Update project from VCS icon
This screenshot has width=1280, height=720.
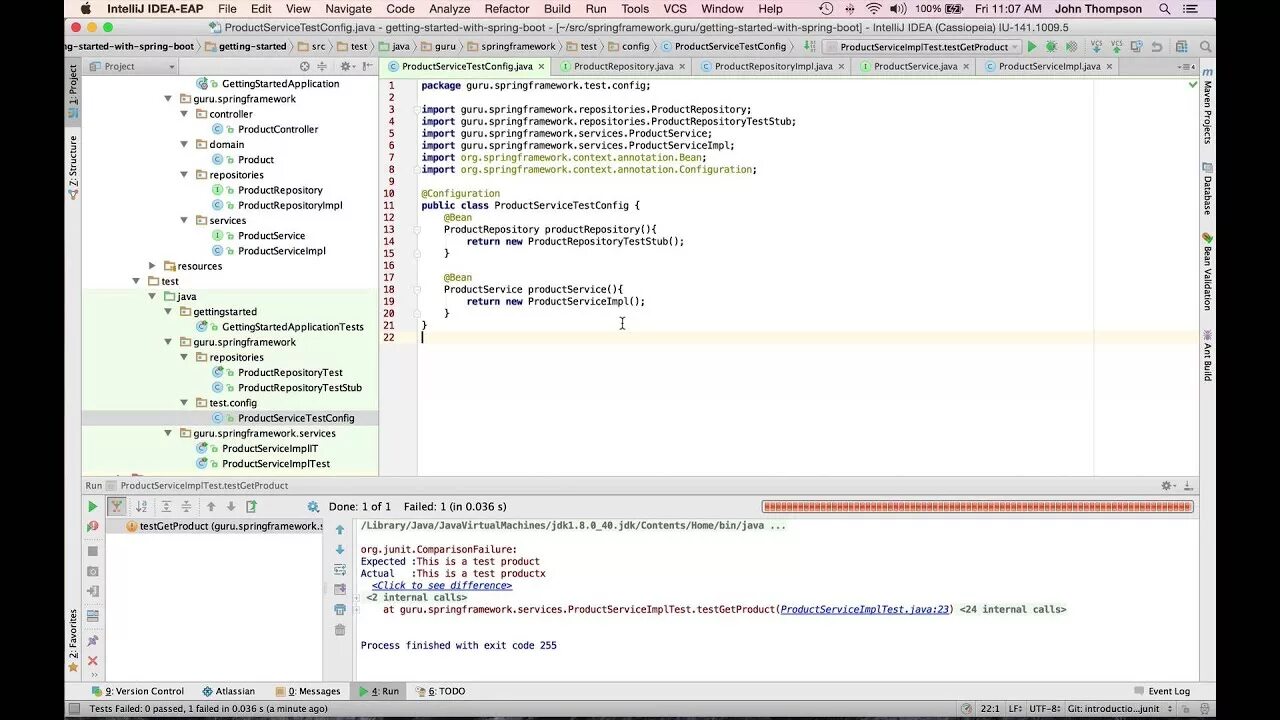(1096, 47)
